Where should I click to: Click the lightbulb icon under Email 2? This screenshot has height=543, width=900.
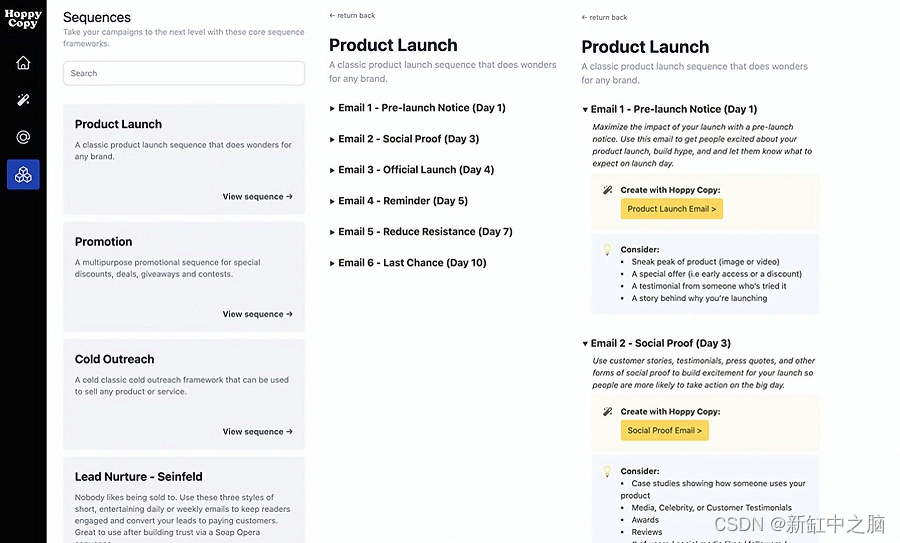point(607,471)
